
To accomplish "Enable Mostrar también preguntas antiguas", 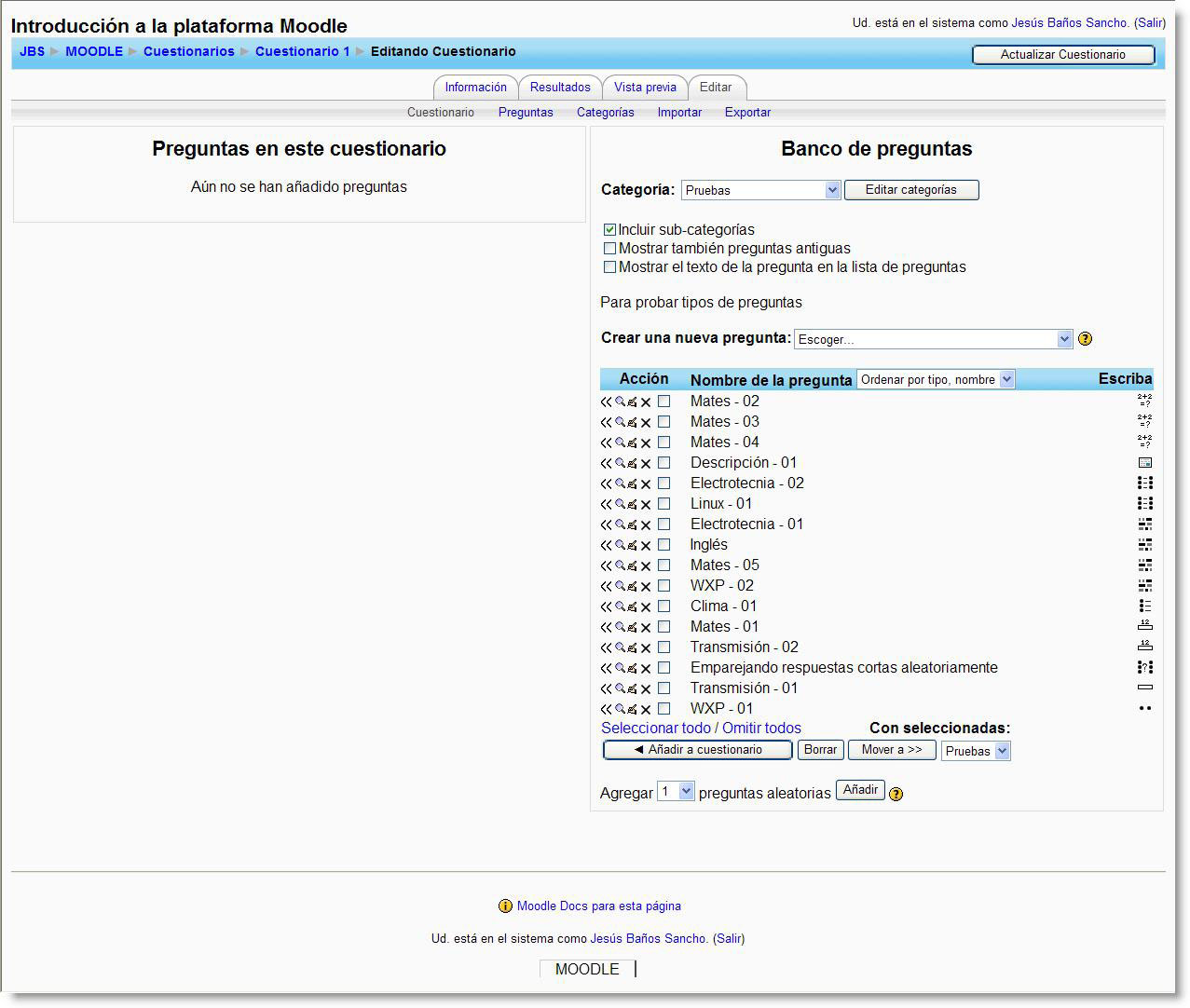I will [x=609, y=249].
